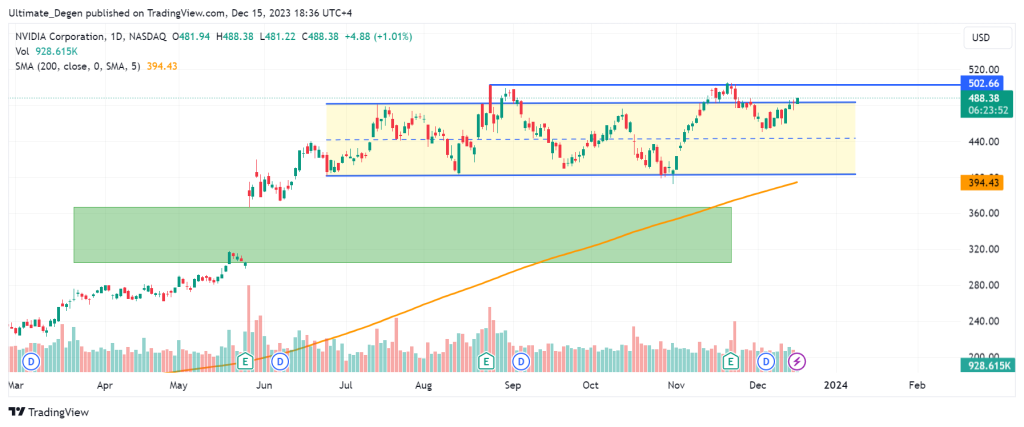Image resolution: width=1024 pixels, height=427 pixels.
Task: Click the Aug label on time axis
Action: (424, 385)
